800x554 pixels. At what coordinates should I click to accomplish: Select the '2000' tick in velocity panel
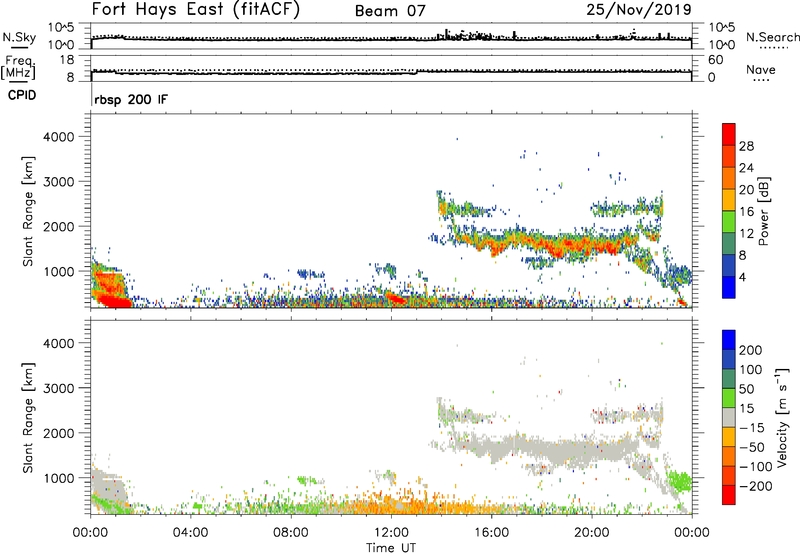point(59,433)
